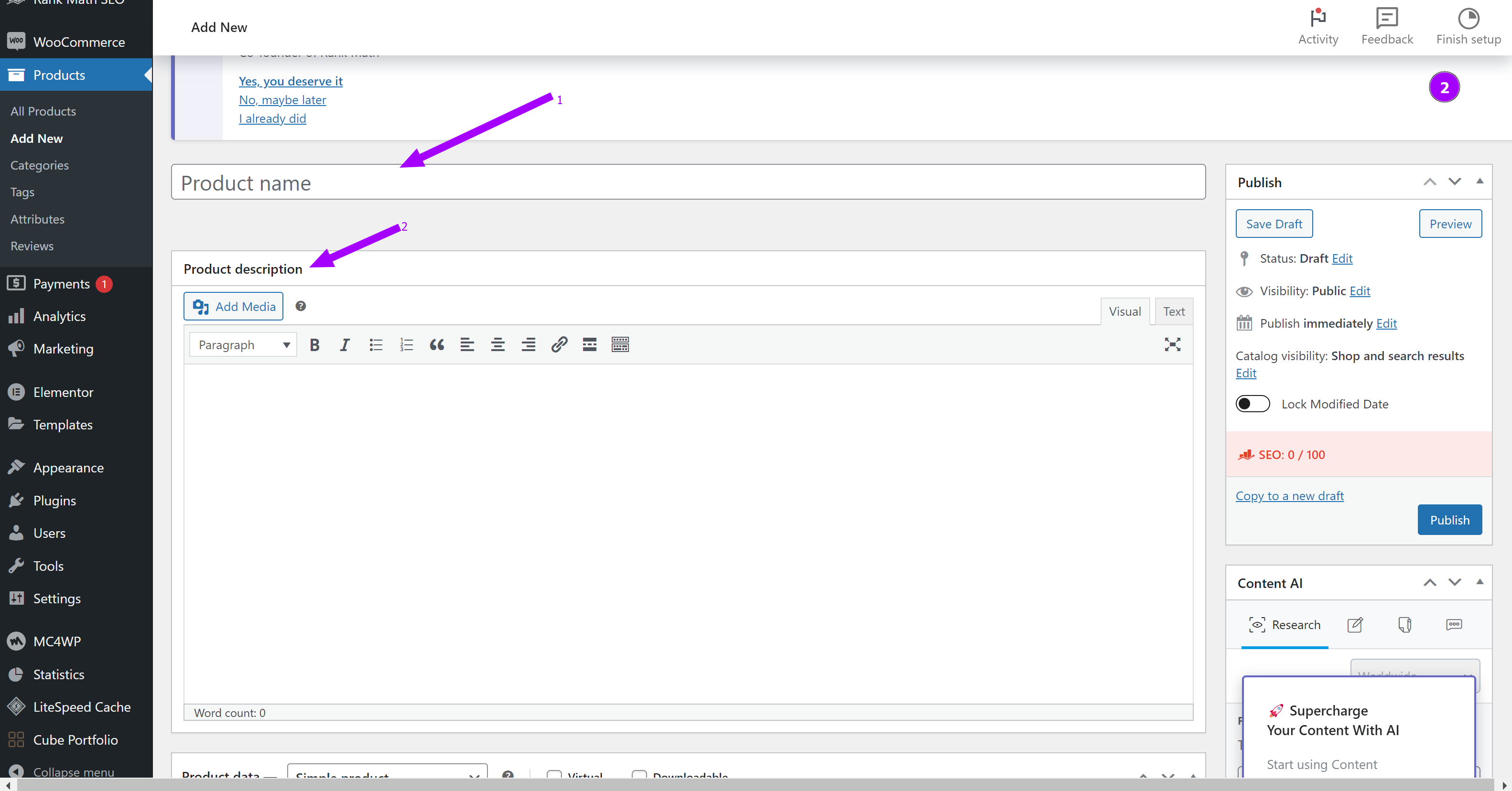The width and height of the screenshot is (1512, 791).
Task: Apply blockquote formatting
Action: pyautogui.click(x=437, y=344)
